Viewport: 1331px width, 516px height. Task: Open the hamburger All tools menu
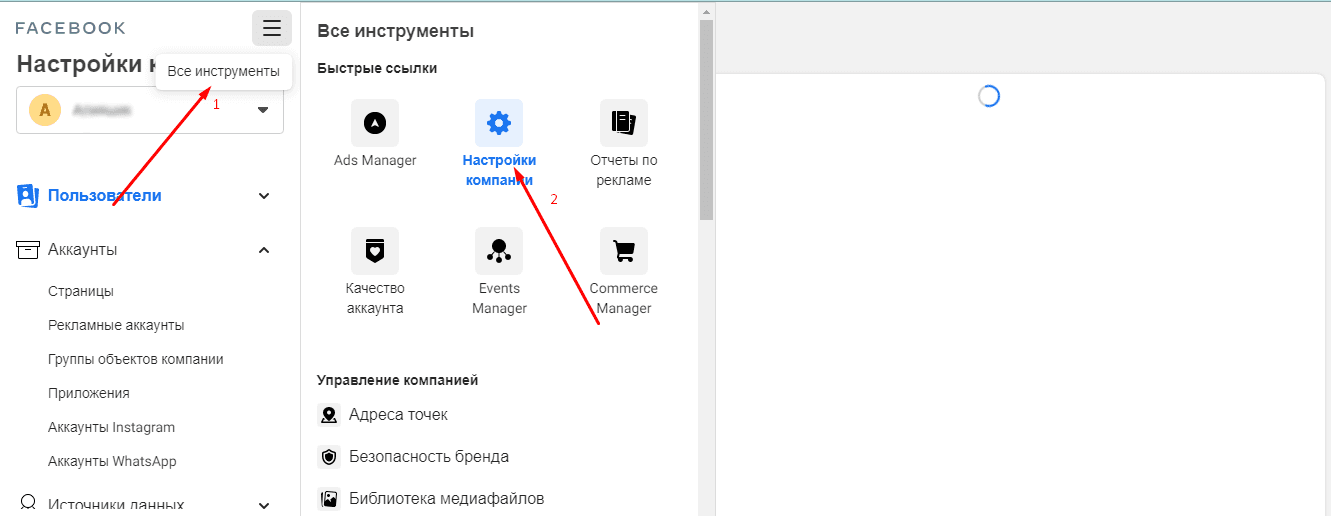(272, 28)
